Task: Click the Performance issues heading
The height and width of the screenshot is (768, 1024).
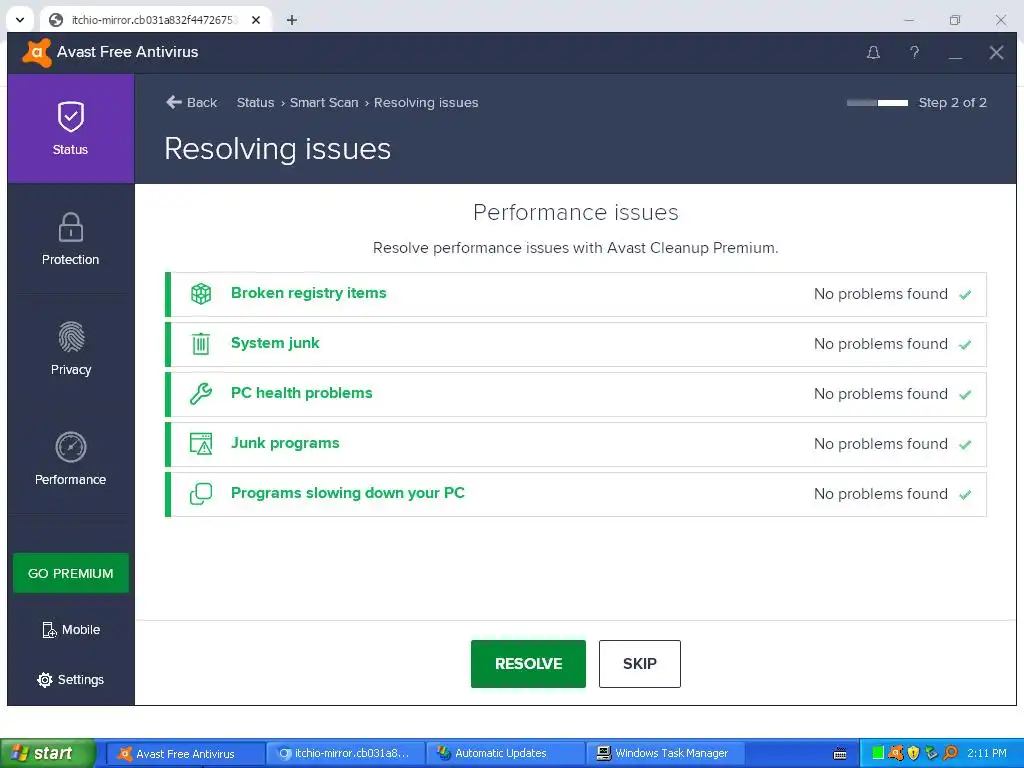Action: [x=575, y=212]
